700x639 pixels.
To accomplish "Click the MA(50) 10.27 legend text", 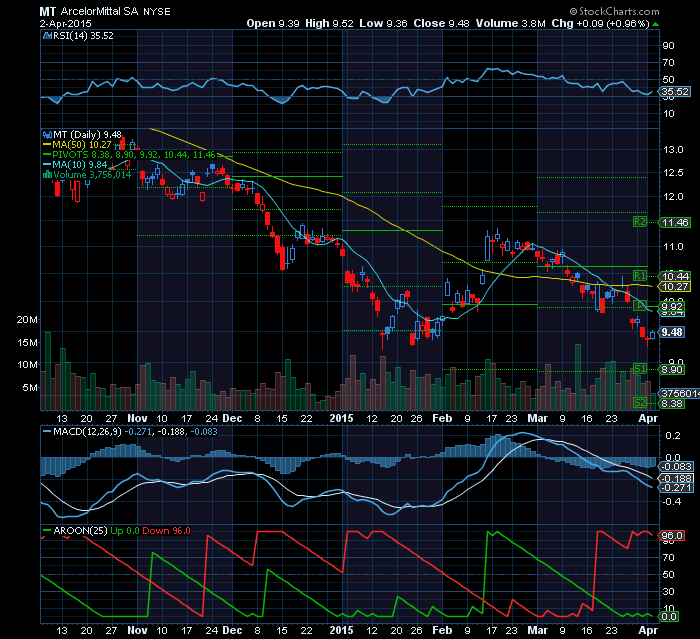I will 82,145.
